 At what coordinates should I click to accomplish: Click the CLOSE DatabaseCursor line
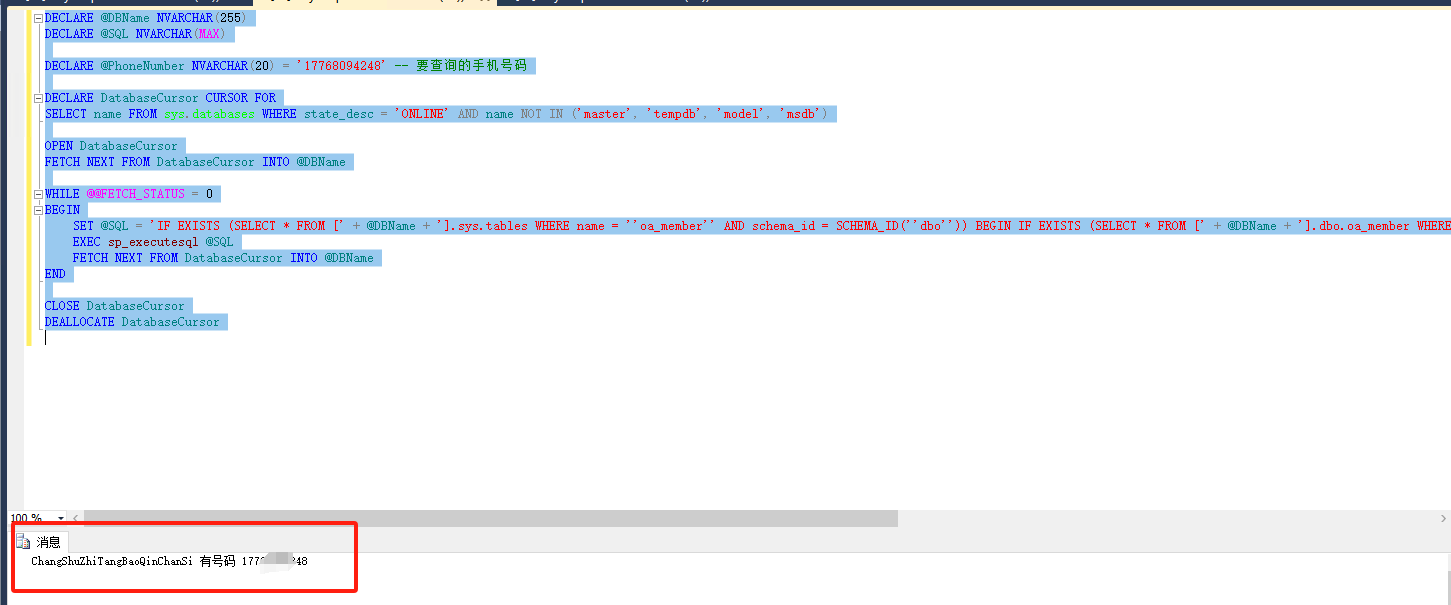pos(115,306)
